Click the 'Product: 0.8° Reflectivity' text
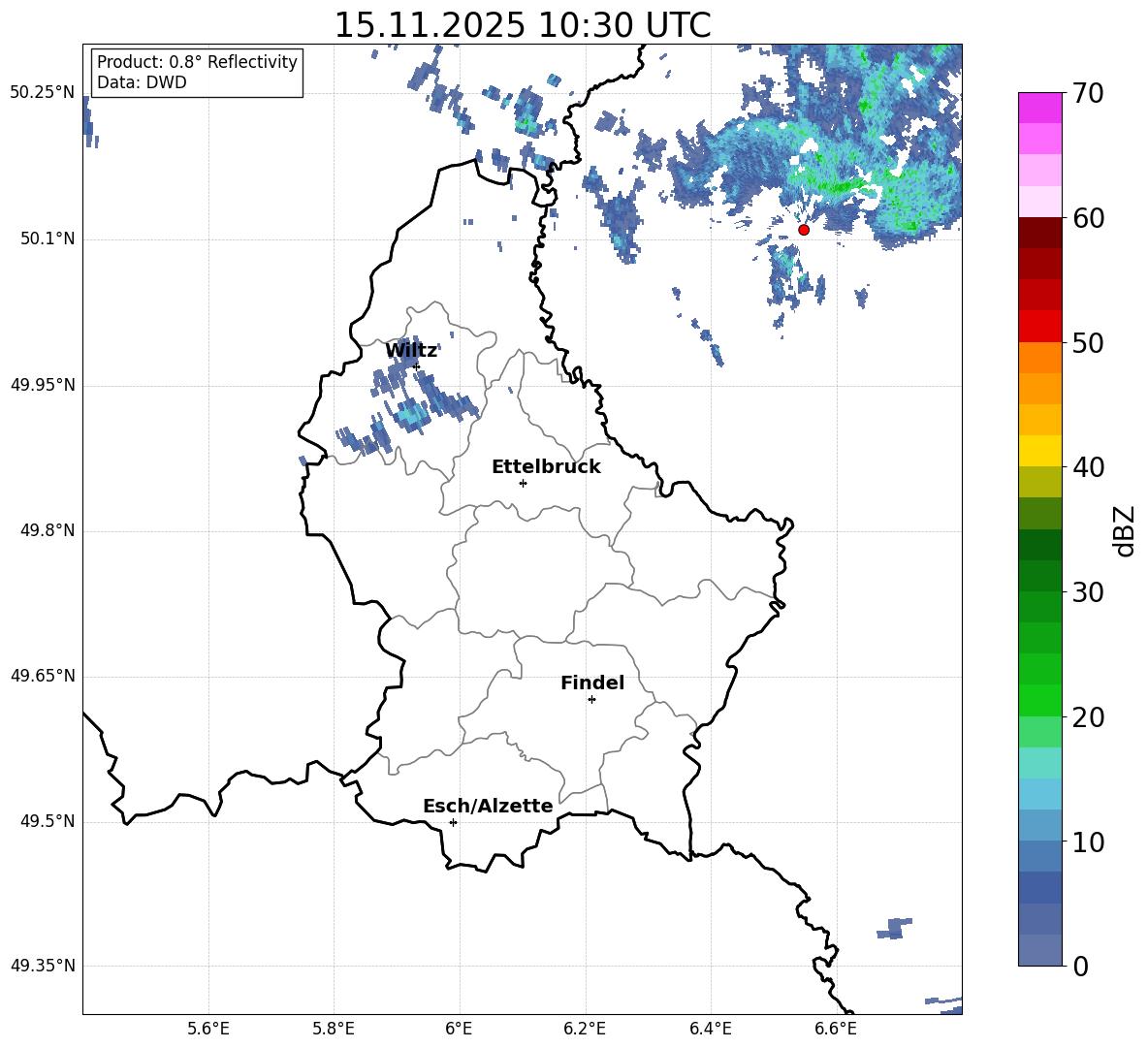1148x1048 pixels. 197,62
